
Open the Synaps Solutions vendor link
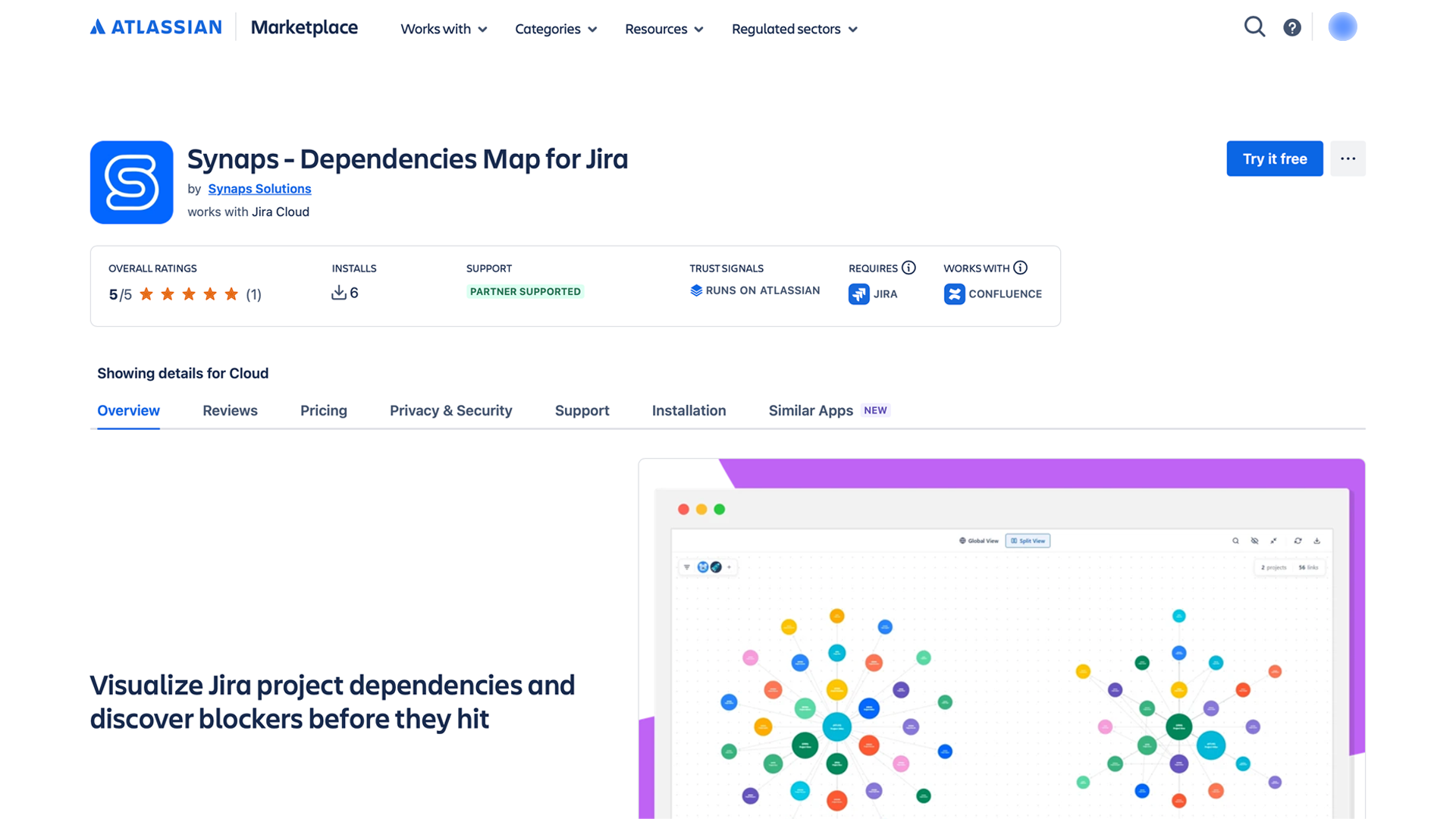tap(259, 189)
